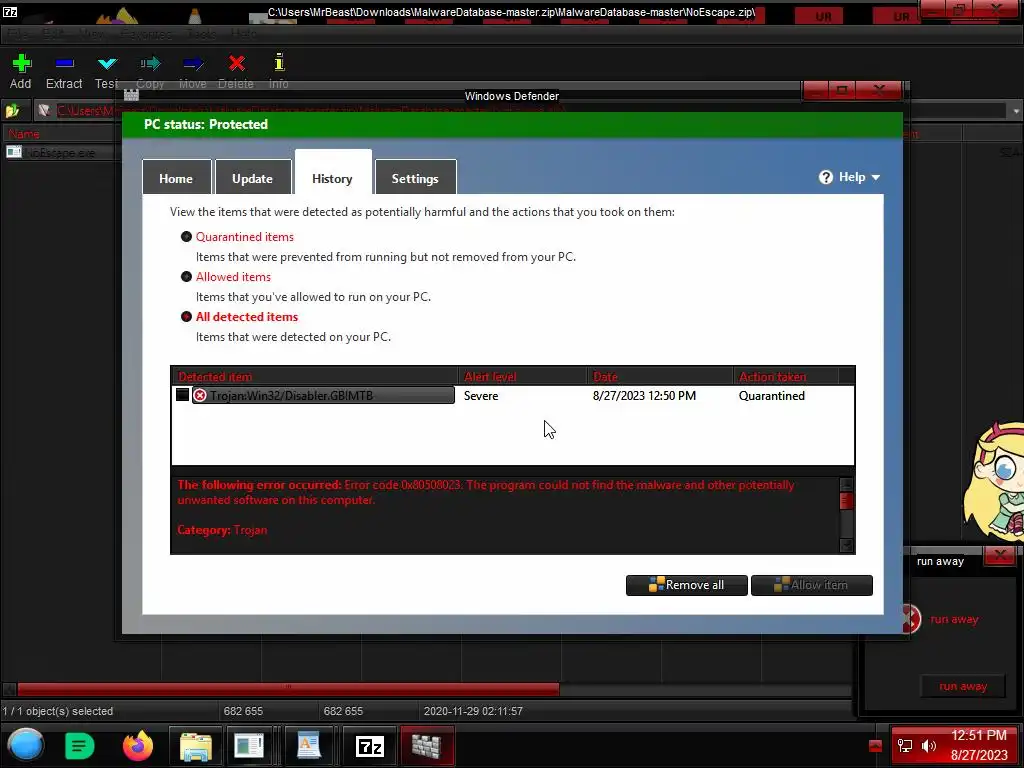
Task: Click '1 / 1 object(s) selected' status text
Action: [x=57, y=711]
